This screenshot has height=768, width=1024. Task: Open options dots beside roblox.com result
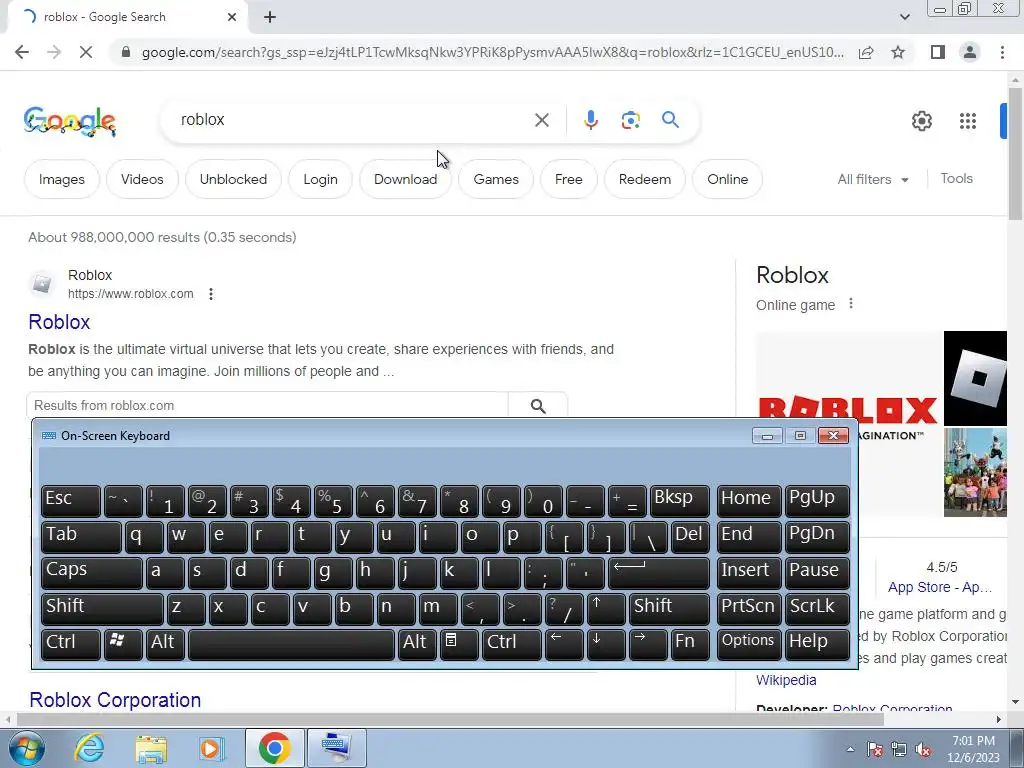coord(210,294)
